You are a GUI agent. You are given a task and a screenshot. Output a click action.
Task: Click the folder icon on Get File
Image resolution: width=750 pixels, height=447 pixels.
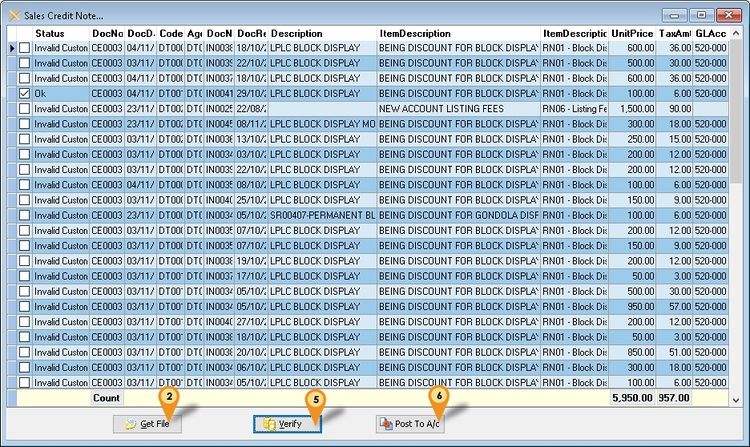(130, 424)
